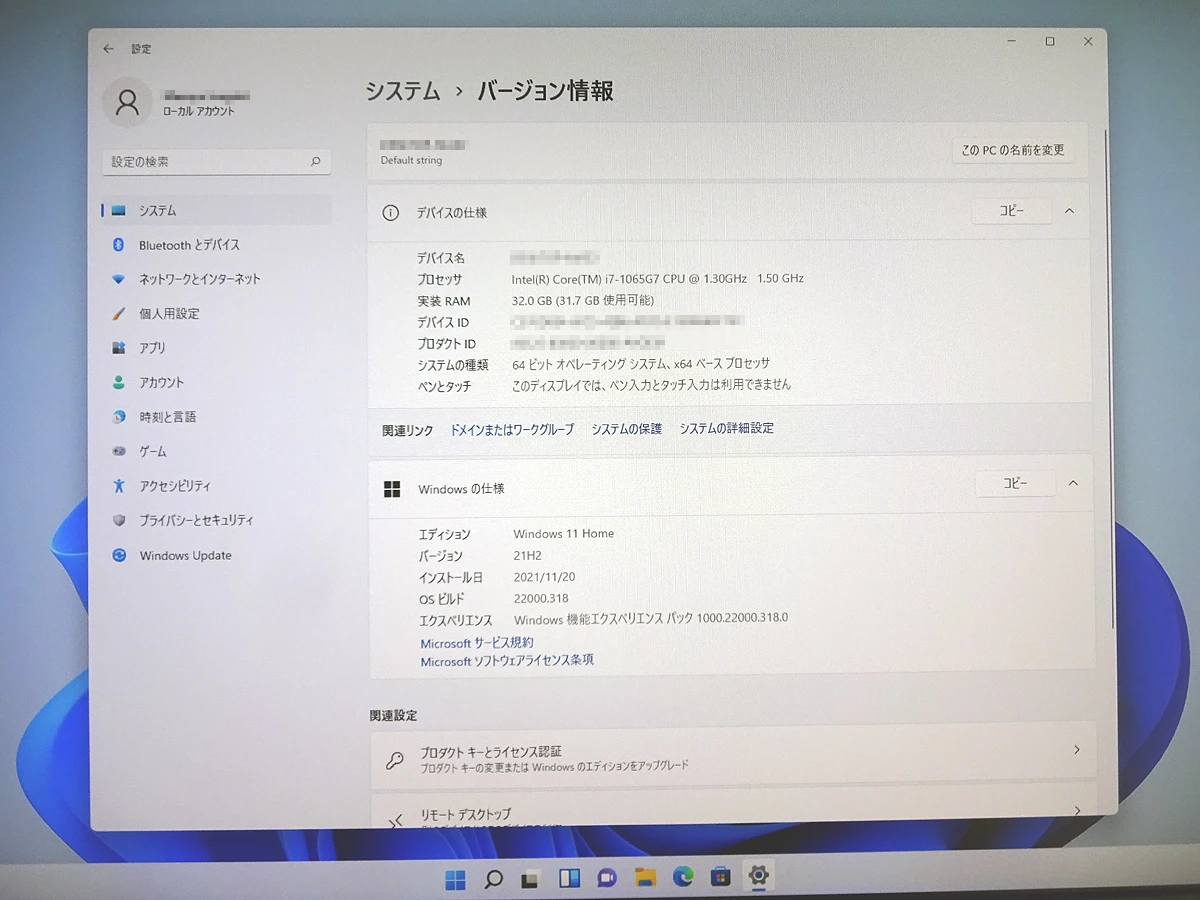The image size is (1200, 900).
Task: Copy Windows specifications with コピー button
Action: coord(1015,483)
